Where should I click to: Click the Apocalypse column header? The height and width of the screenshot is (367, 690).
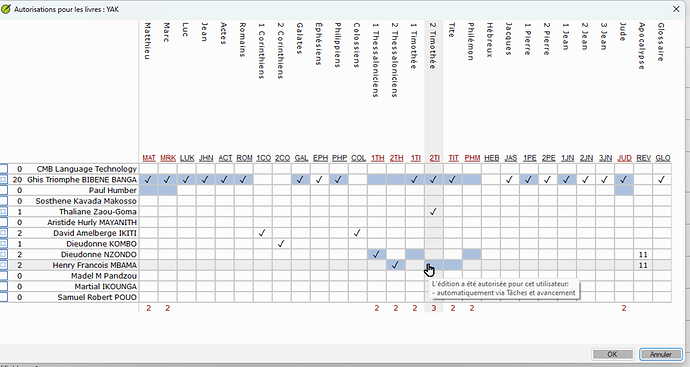tap(642, 46)
